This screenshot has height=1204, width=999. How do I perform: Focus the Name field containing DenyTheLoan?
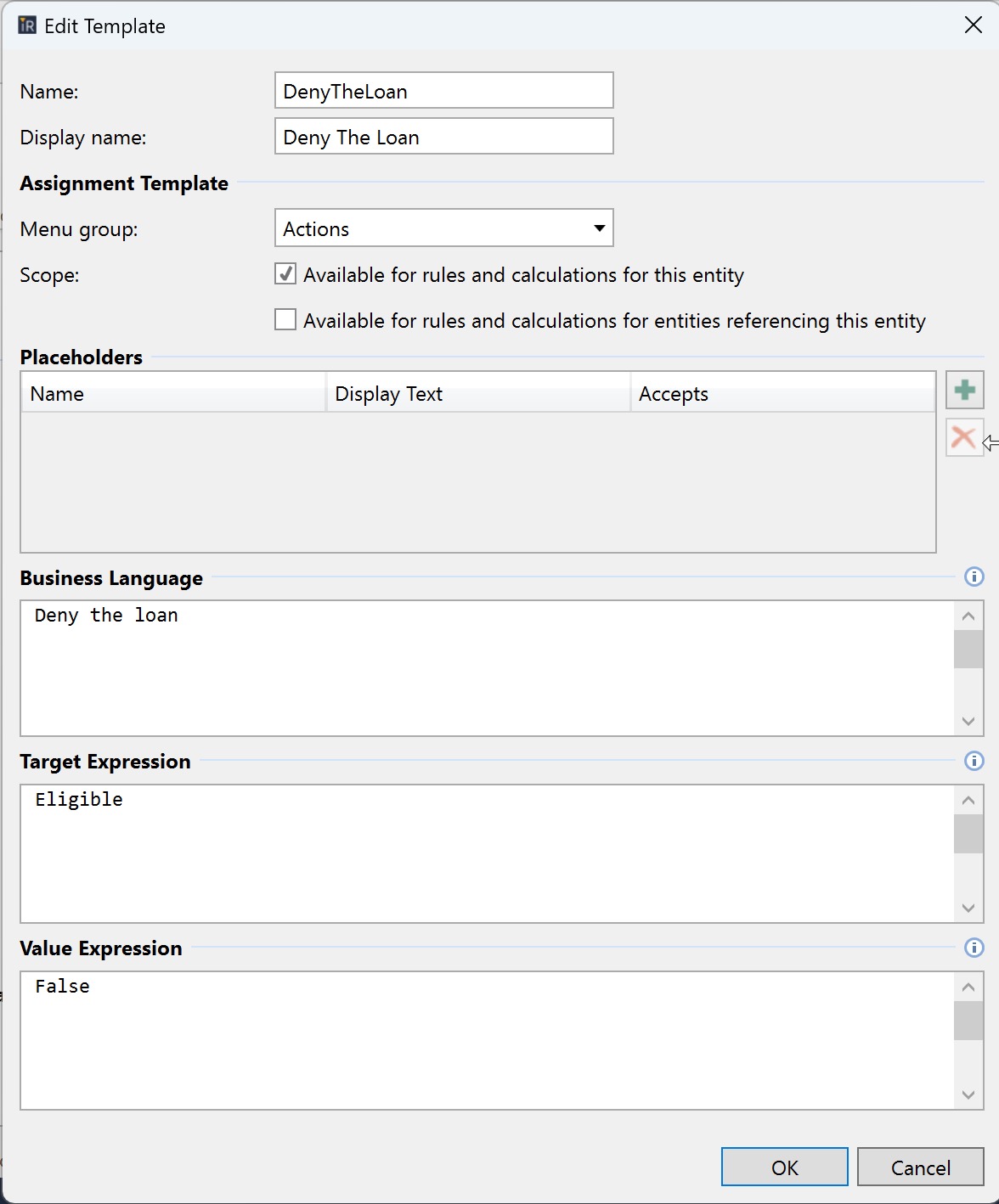[444, 91]
